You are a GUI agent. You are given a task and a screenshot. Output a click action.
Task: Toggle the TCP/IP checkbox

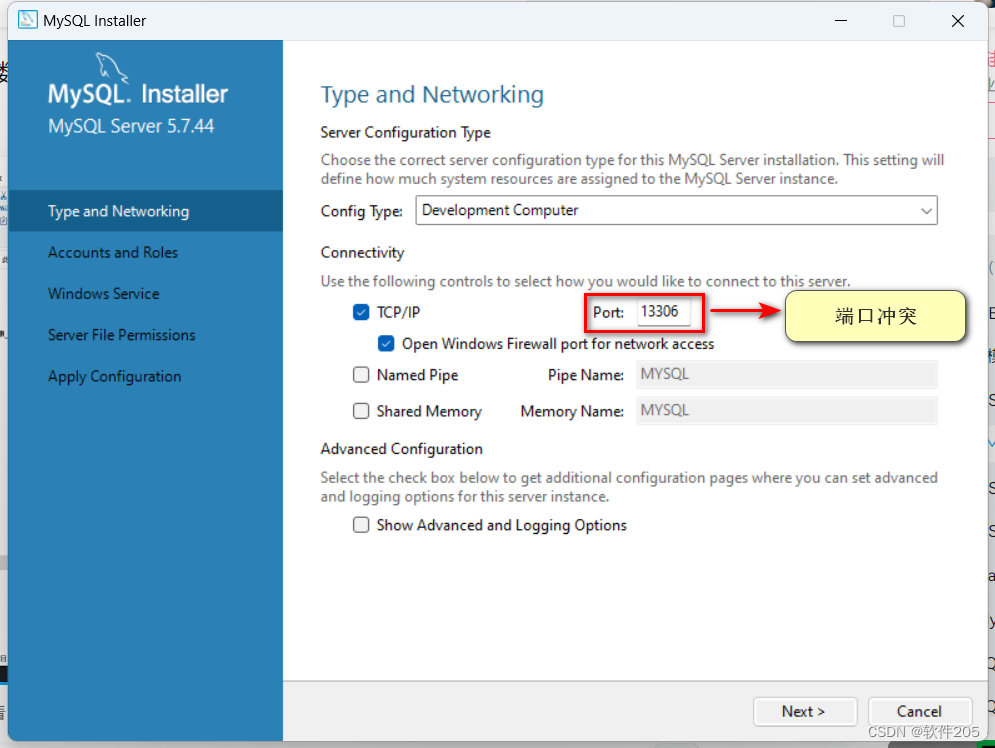[x=361, y=312]
